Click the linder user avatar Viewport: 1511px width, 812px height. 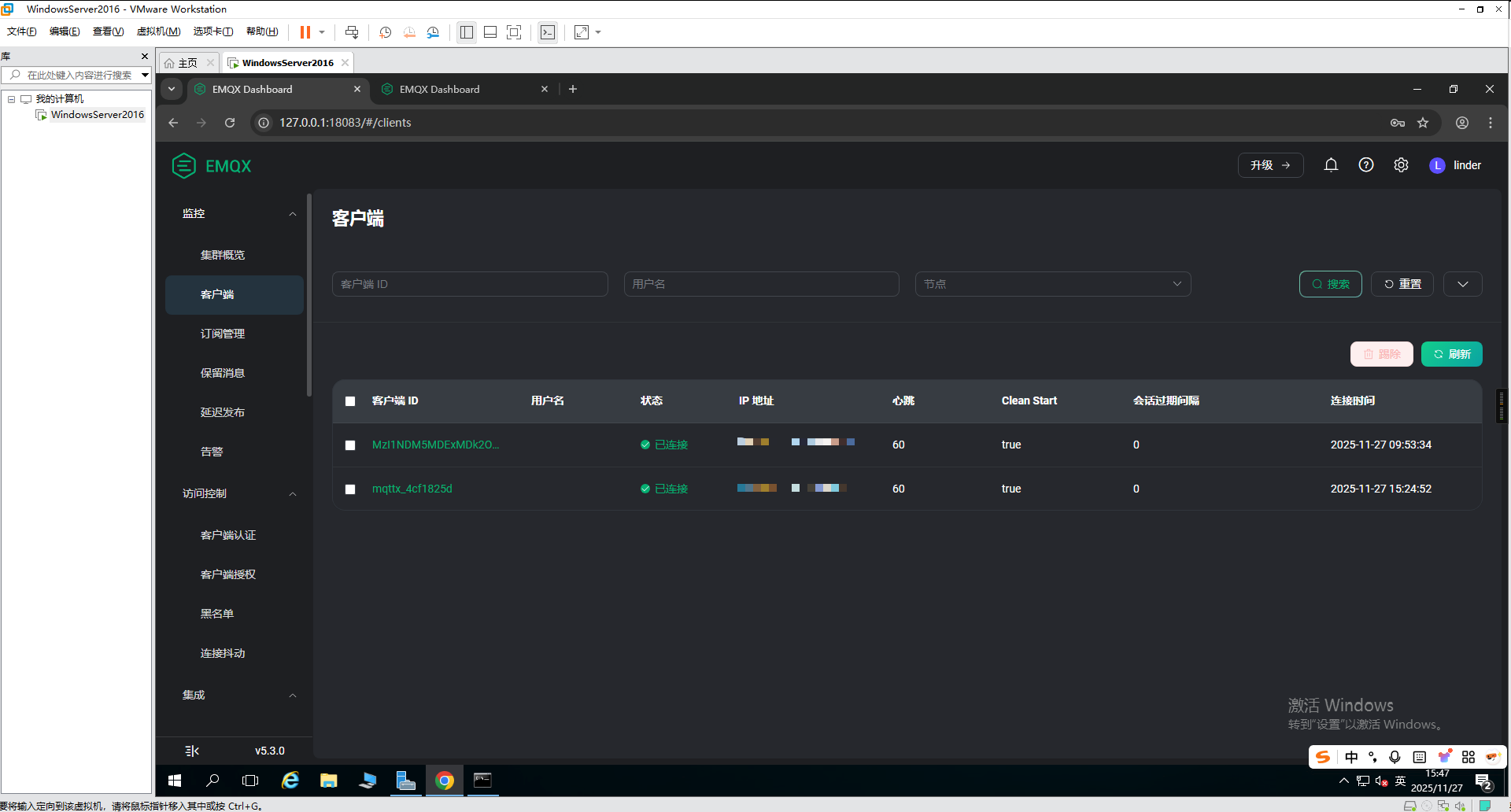[x=1437, y=165]
